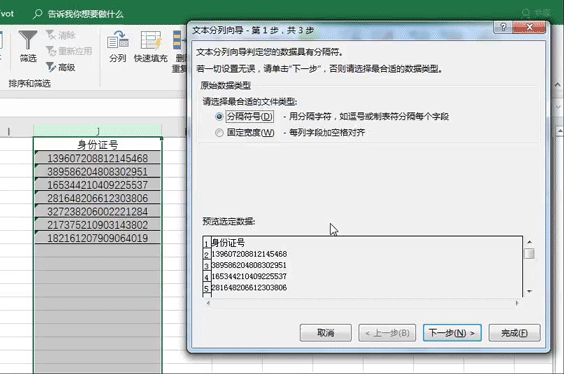Click the Filter funnel icon
This screenshot has height=374, width=564.
(28, 41)
